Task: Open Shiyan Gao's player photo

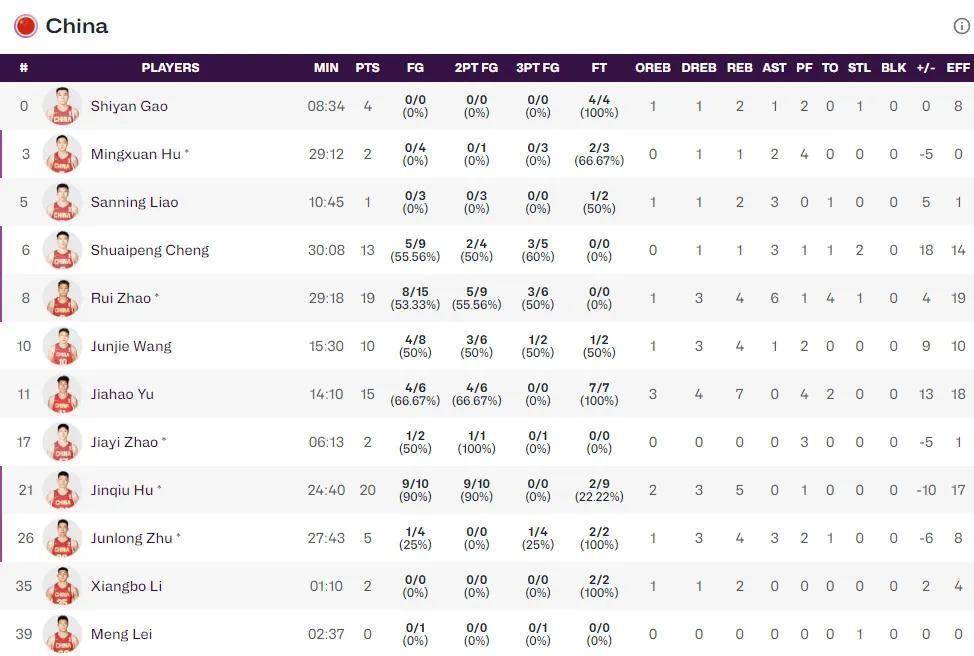Action: (62, 106)
